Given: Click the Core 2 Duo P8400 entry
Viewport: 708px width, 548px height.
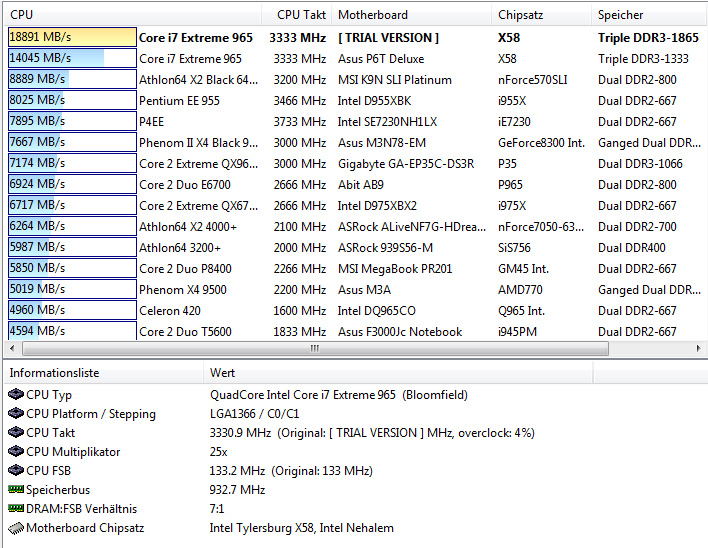Looking at the screenshot, I should 185,269.
